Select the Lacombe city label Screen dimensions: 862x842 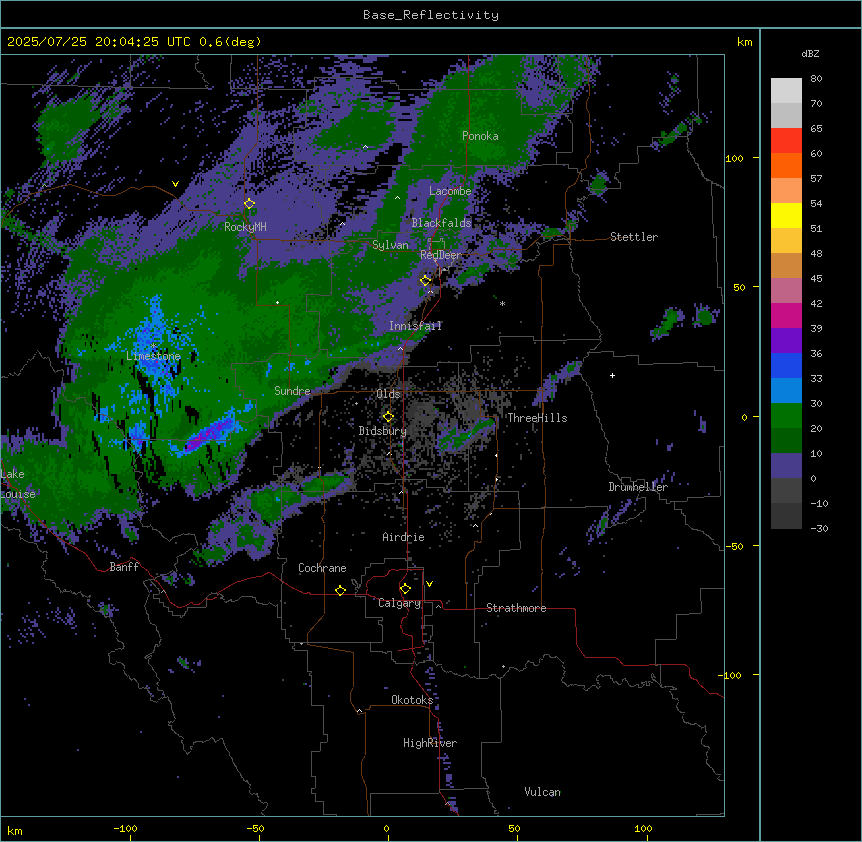click(x=450, y=191)
